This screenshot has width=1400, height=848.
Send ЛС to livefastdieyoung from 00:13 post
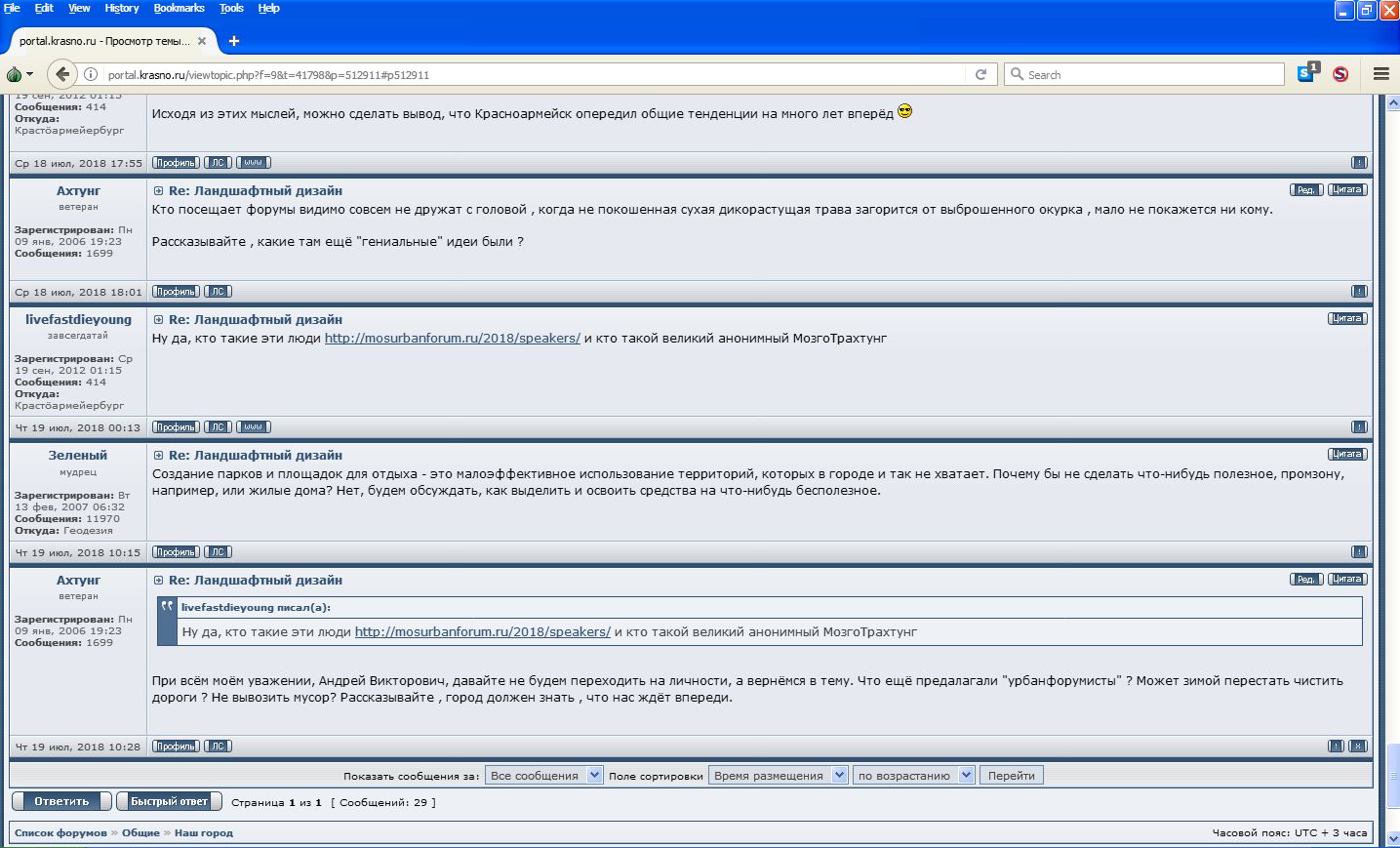click(218, 427)
